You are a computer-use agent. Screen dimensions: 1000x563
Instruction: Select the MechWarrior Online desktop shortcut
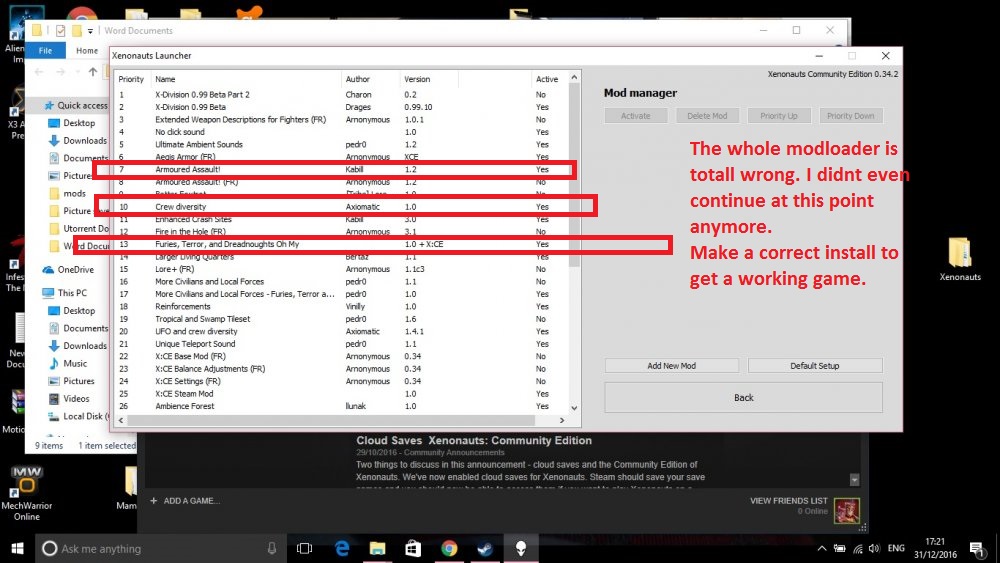coord(27,494)
